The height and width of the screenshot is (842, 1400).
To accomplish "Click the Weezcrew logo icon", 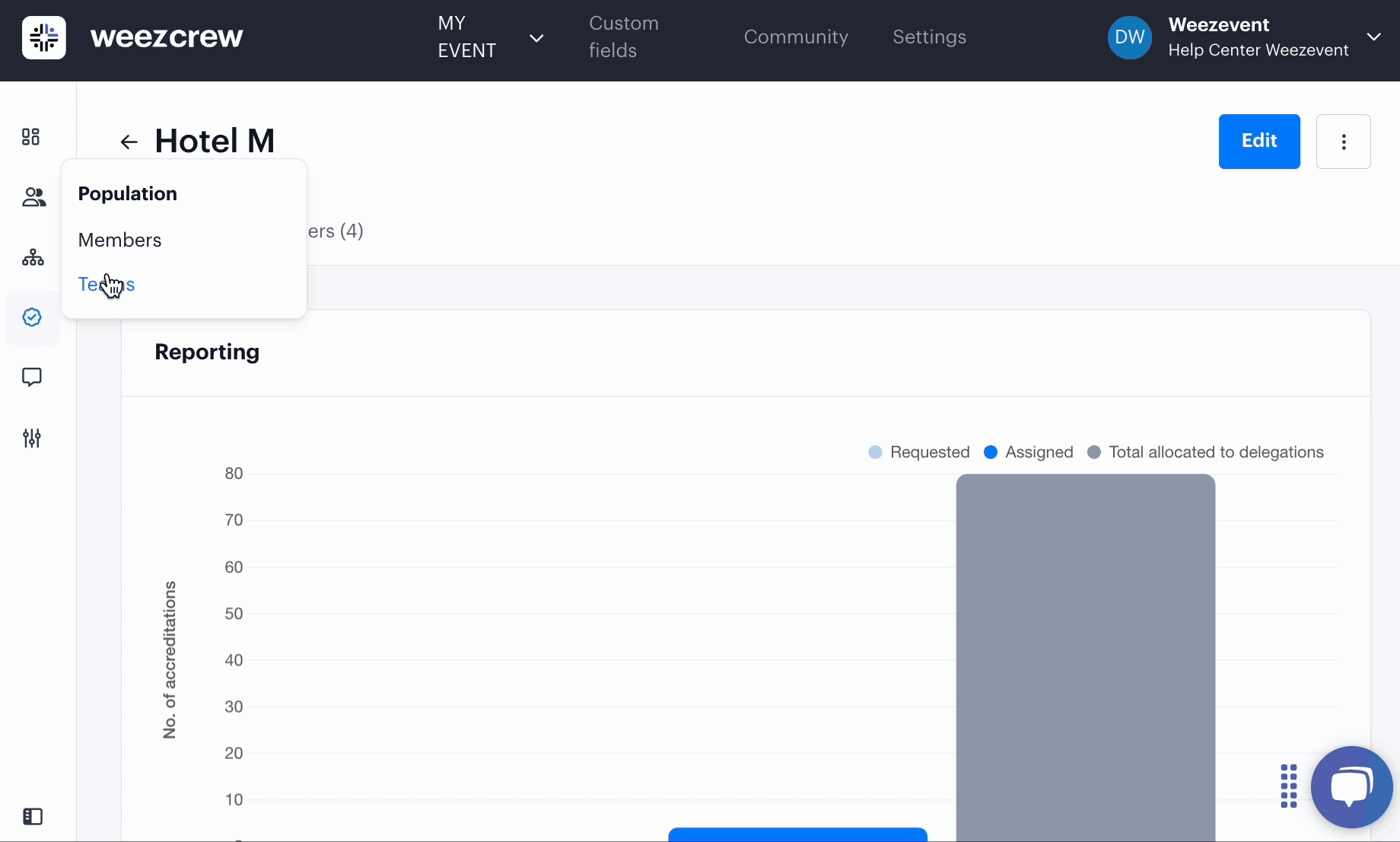I will pos(44,37).
